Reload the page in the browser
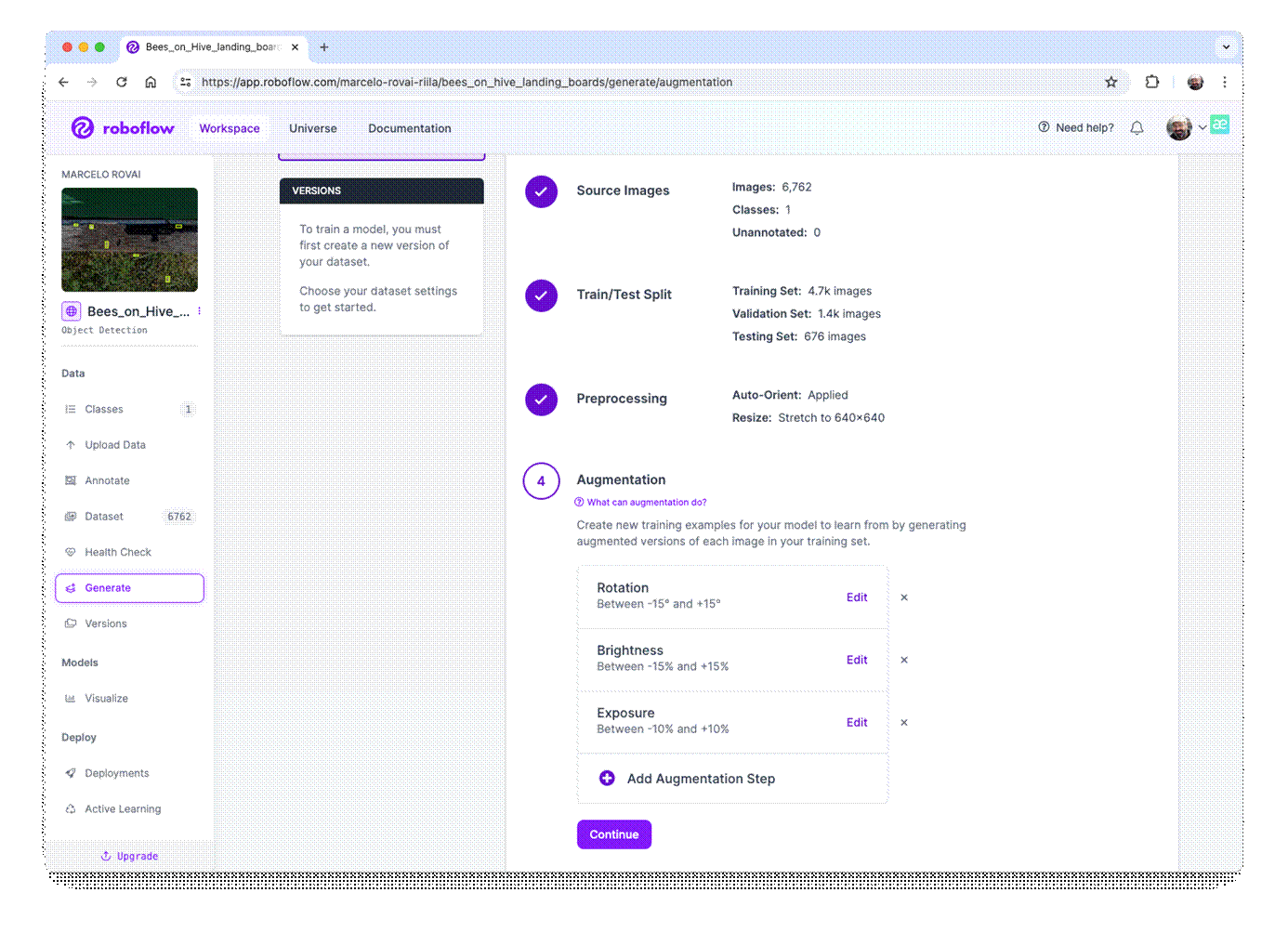Viewport: 1288px width, 932px height. point(122,82)
